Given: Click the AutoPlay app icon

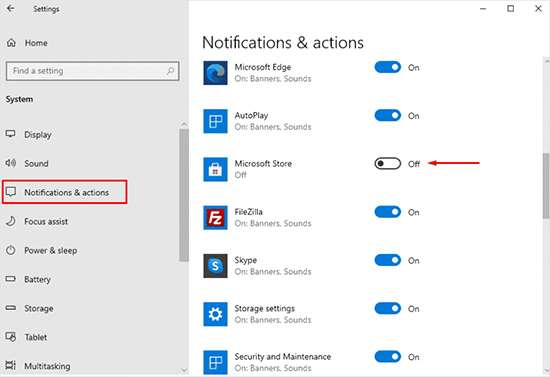Looking at the screenshot, I should point(215,121).
